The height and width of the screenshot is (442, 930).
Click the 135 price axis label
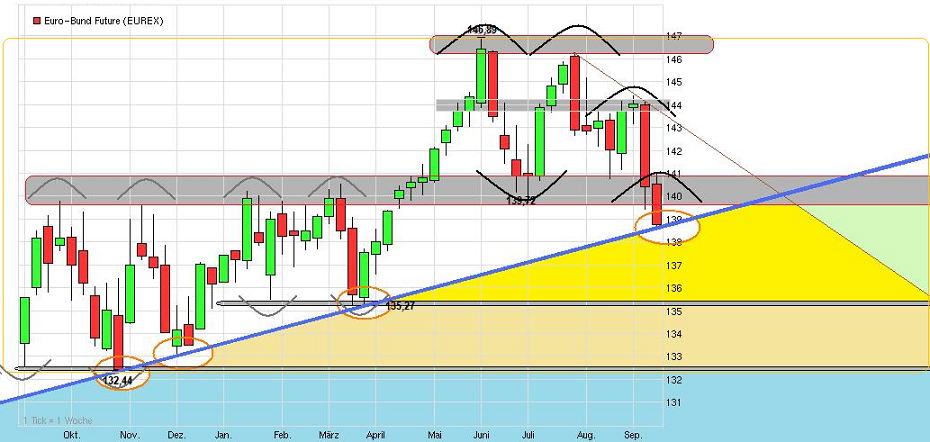coord(675,311)
